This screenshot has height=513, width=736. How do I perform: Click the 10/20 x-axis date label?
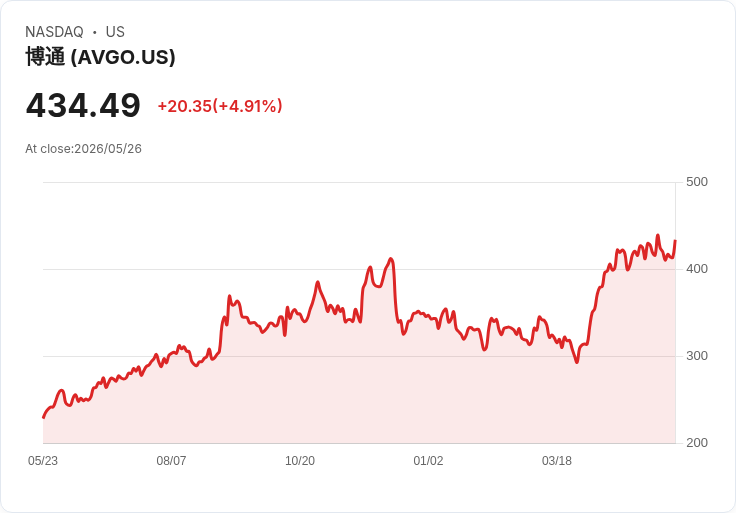click(x=300, y=461)
